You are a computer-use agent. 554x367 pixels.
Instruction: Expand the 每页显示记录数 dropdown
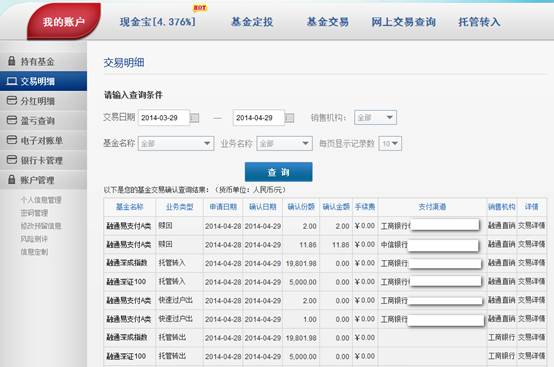click(x=390, y=143)
